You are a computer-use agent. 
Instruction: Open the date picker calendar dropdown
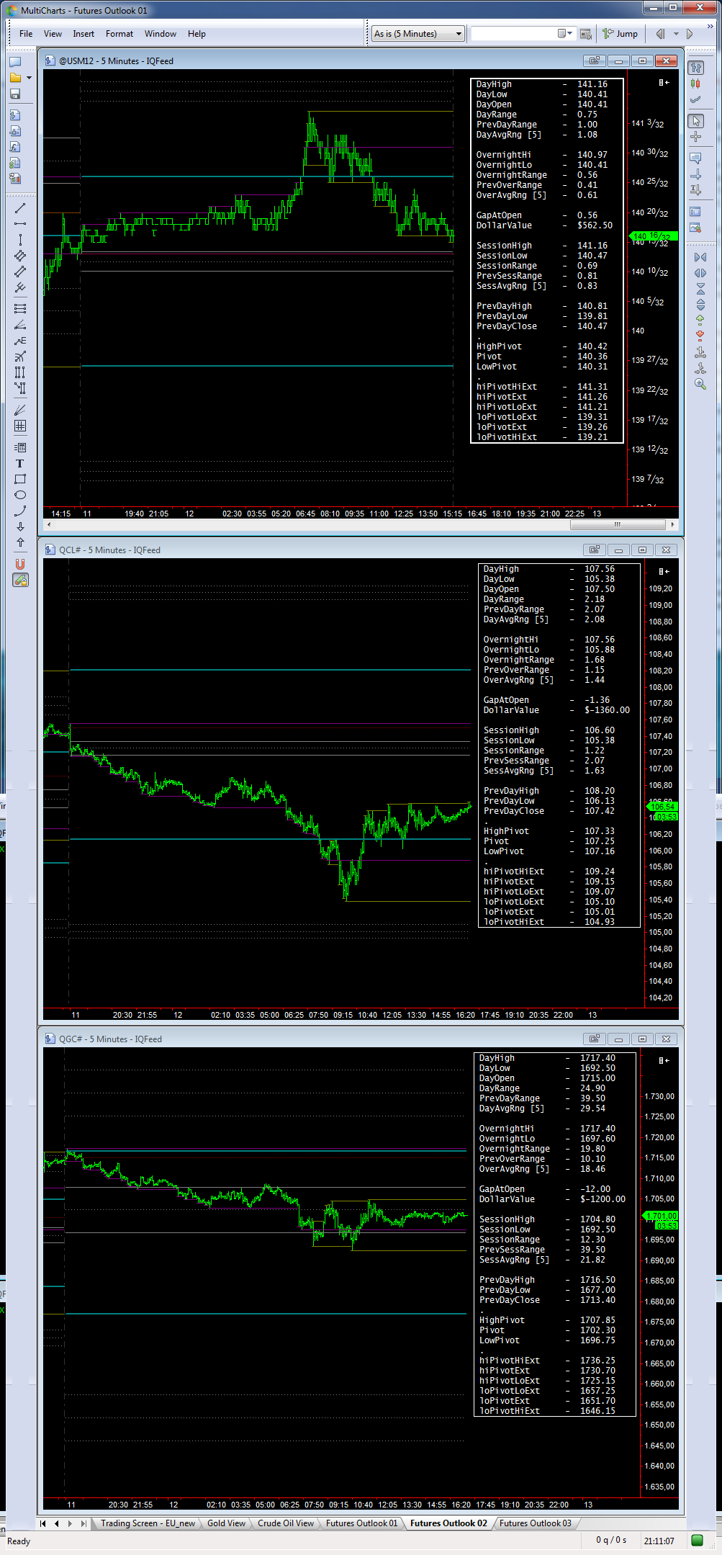pyautogui.click(x=565, y=34)
